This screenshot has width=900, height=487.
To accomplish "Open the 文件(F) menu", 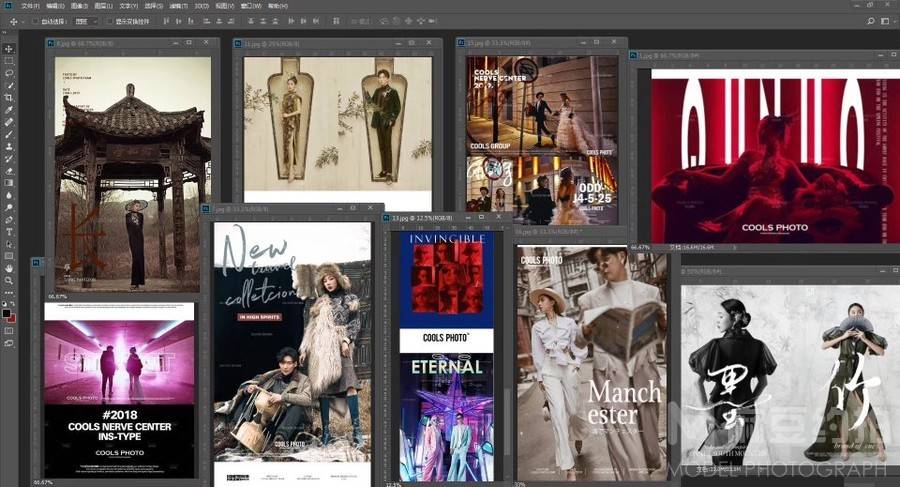I will pos(30,6).
